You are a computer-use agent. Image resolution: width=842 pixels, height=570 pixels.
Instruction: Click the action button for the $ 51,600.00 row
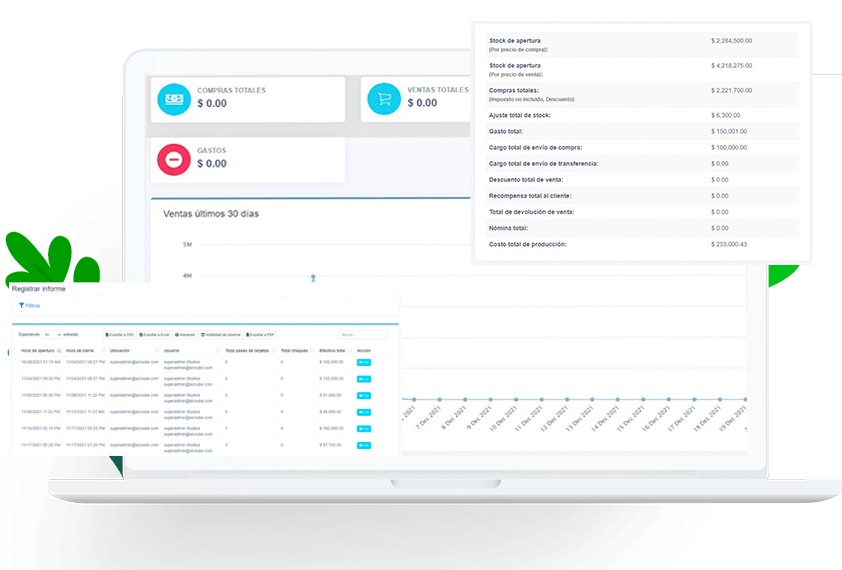(x=364, y=394)
